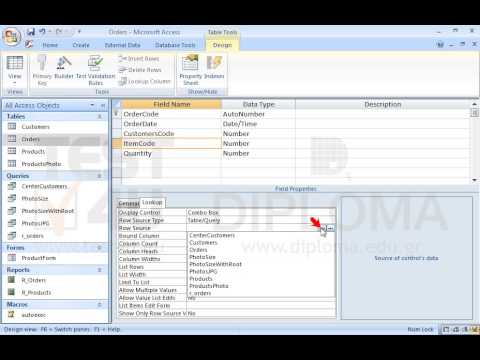This screenshot has height=360, width=480.
Task: Collapse the navigation pane shutter
Action: tap(103, 105)
